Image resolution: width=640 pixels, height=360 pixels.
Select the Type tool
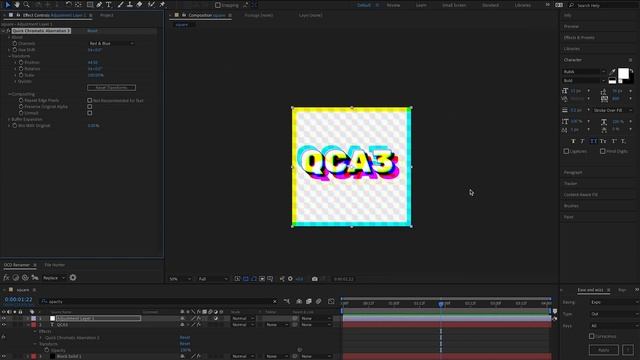click(109, 4)
